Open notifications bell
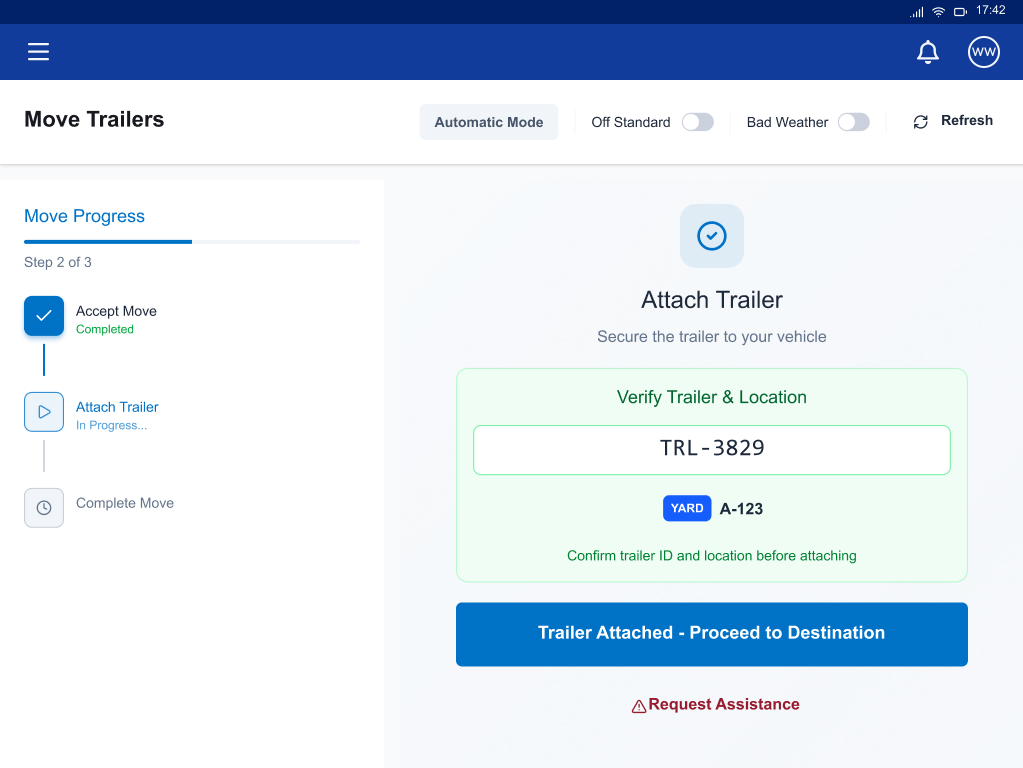The height and width of the screenshot is (768, 1023). [927, 52]
